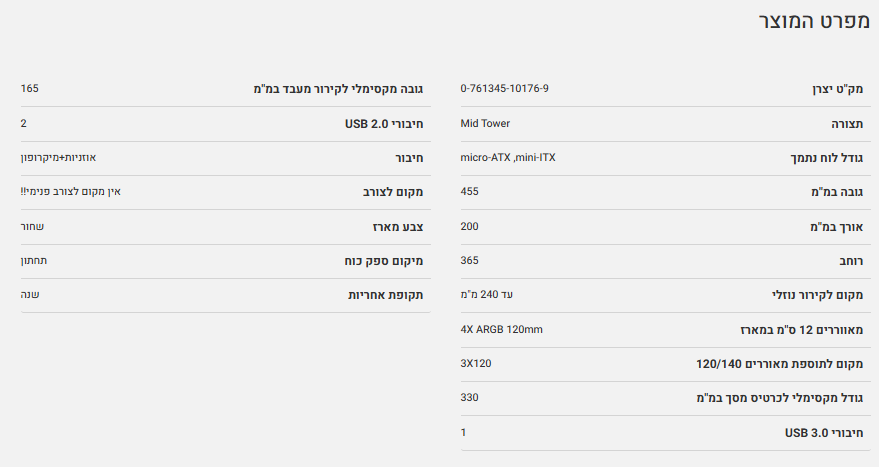Click the אוזניות+מיקרופון connection value
Viewport: 879px width, 467px height.
(58, 158)
